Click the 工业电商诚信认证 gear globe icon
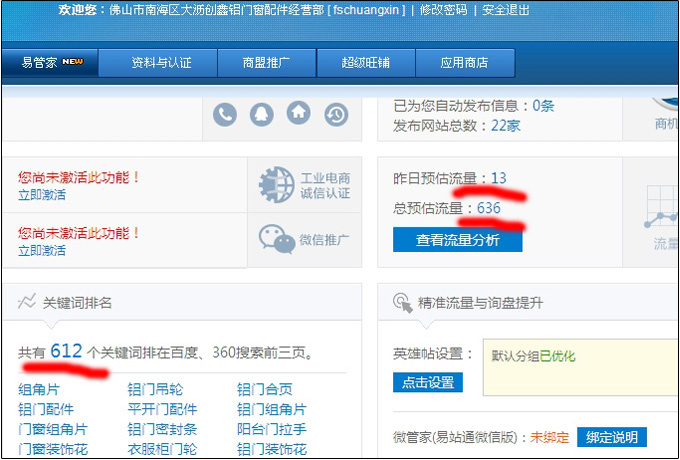Screen dimensions: 680x460 click(x=275, y=185)
